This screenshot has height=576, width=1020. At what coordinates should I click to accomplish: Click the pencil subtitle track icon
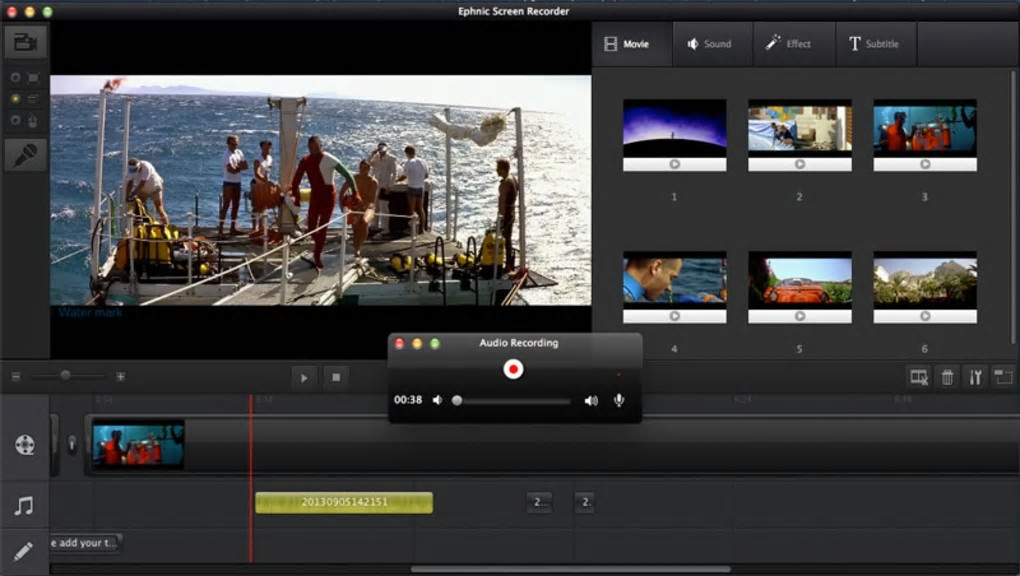24,551
